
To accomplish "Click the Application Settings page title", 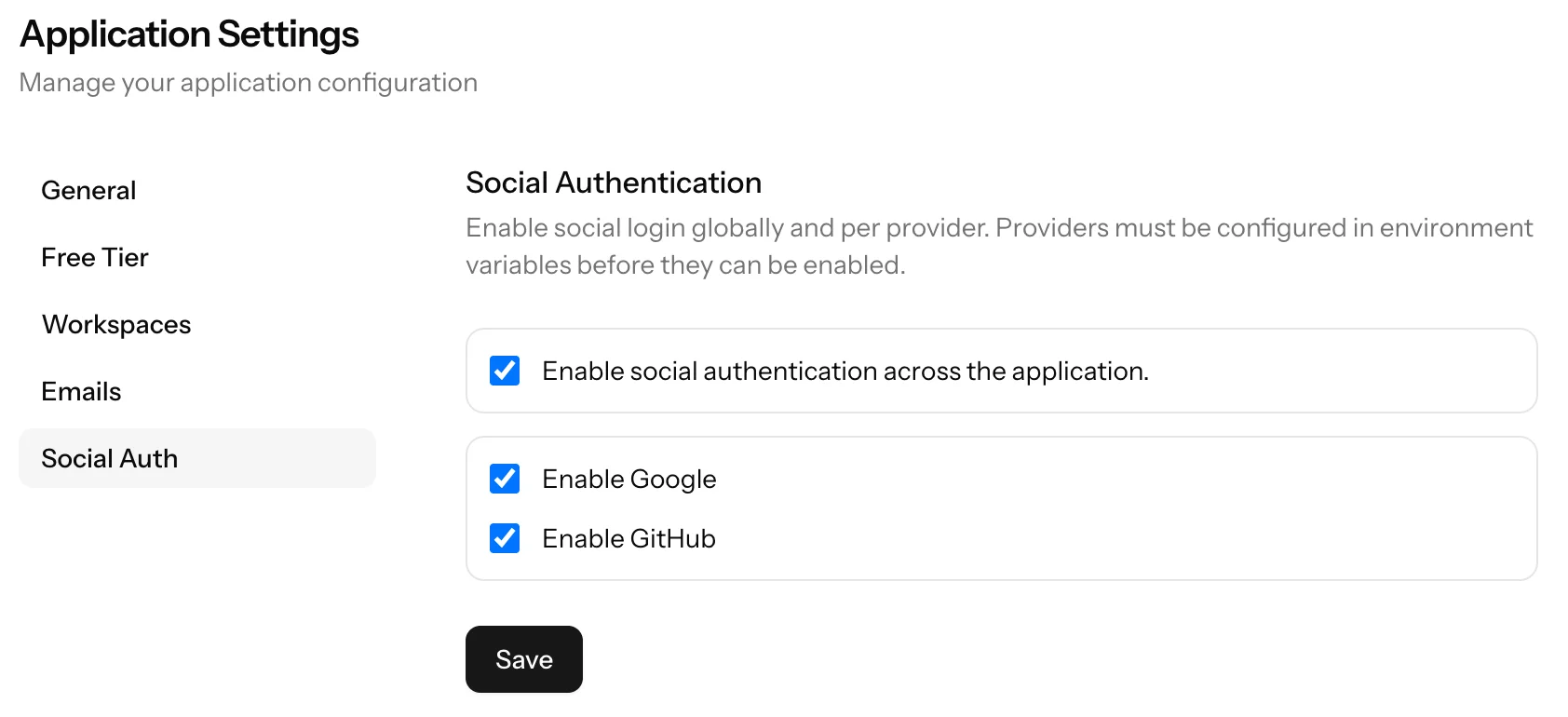I will click(x=189, y=34).
